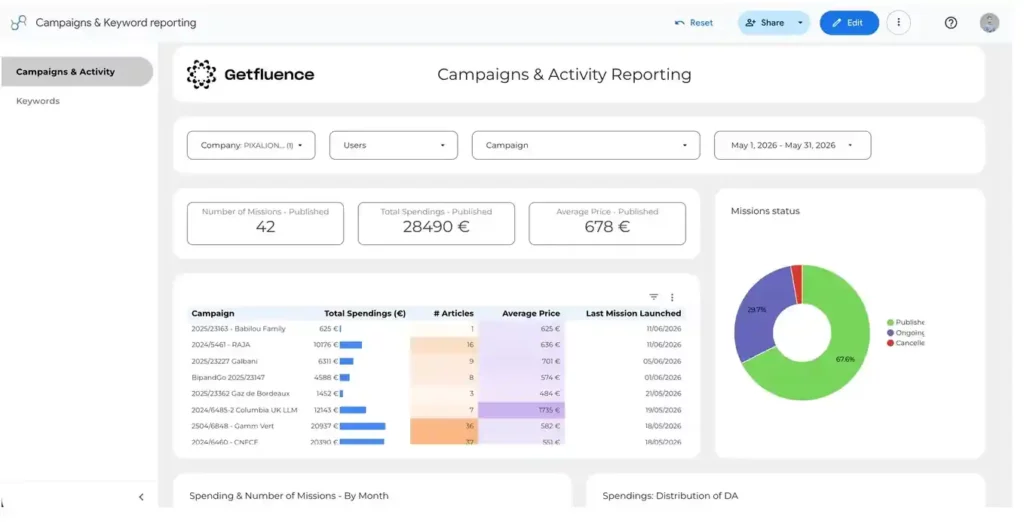The height and width of the screenshot is (526, 1024).
Task: Sort by Average Price column header
Action: coord(531,314)
